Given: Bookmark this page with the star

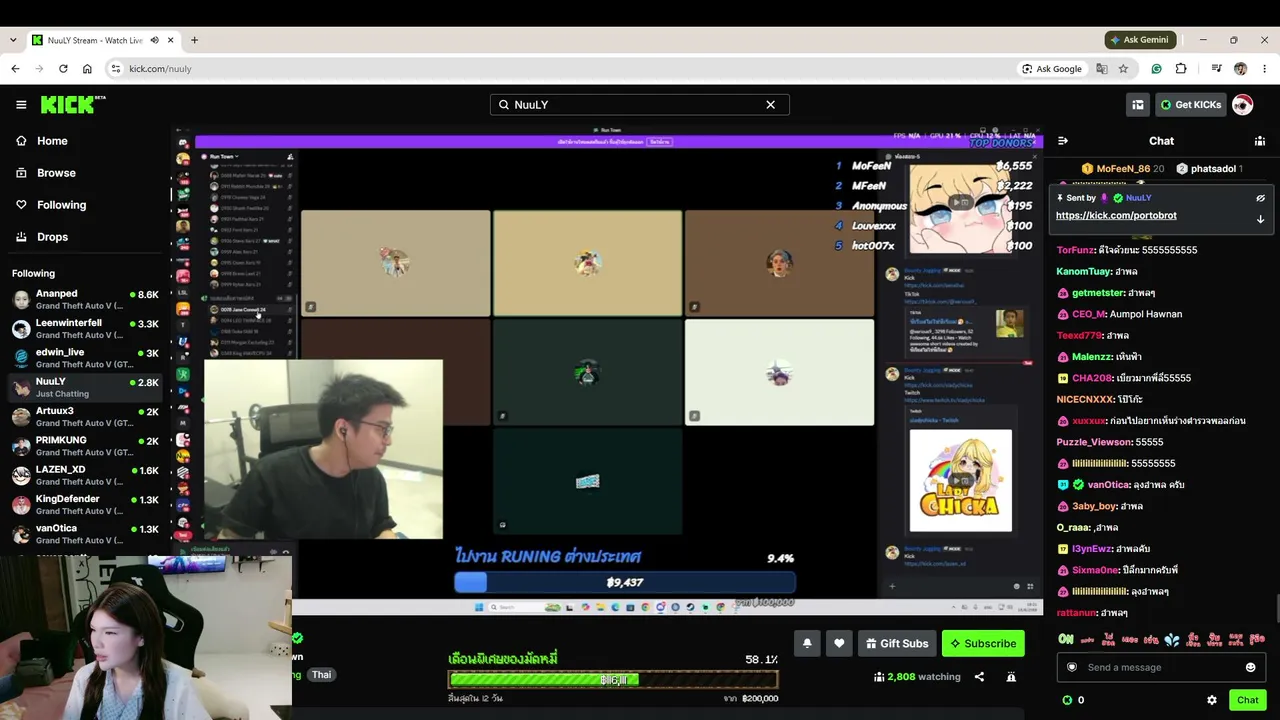Looking at the screenshot, I should click(x=1123, y=69).
